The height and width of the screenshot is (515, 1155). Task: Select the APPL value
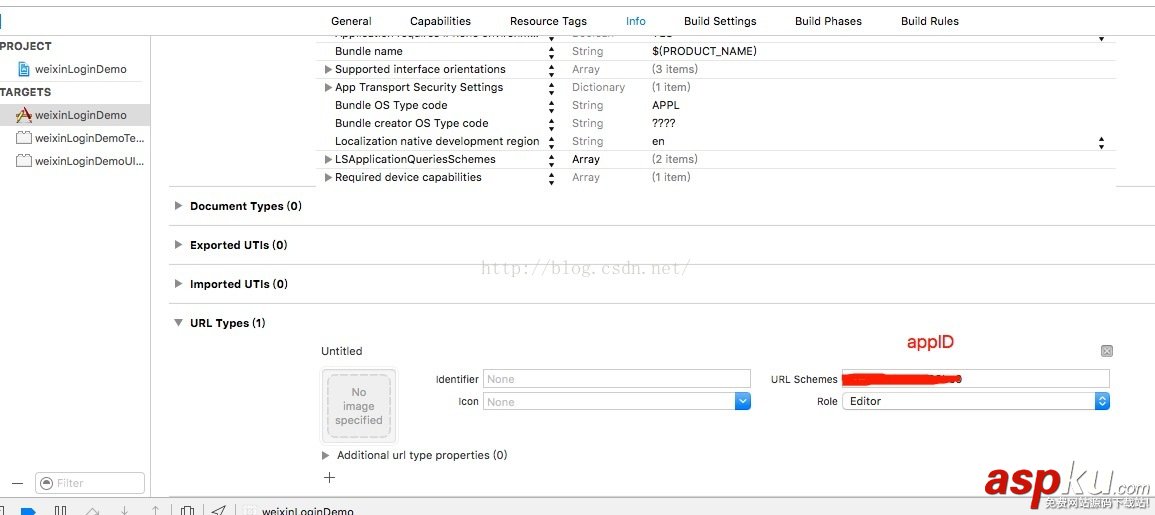(666, 105)
